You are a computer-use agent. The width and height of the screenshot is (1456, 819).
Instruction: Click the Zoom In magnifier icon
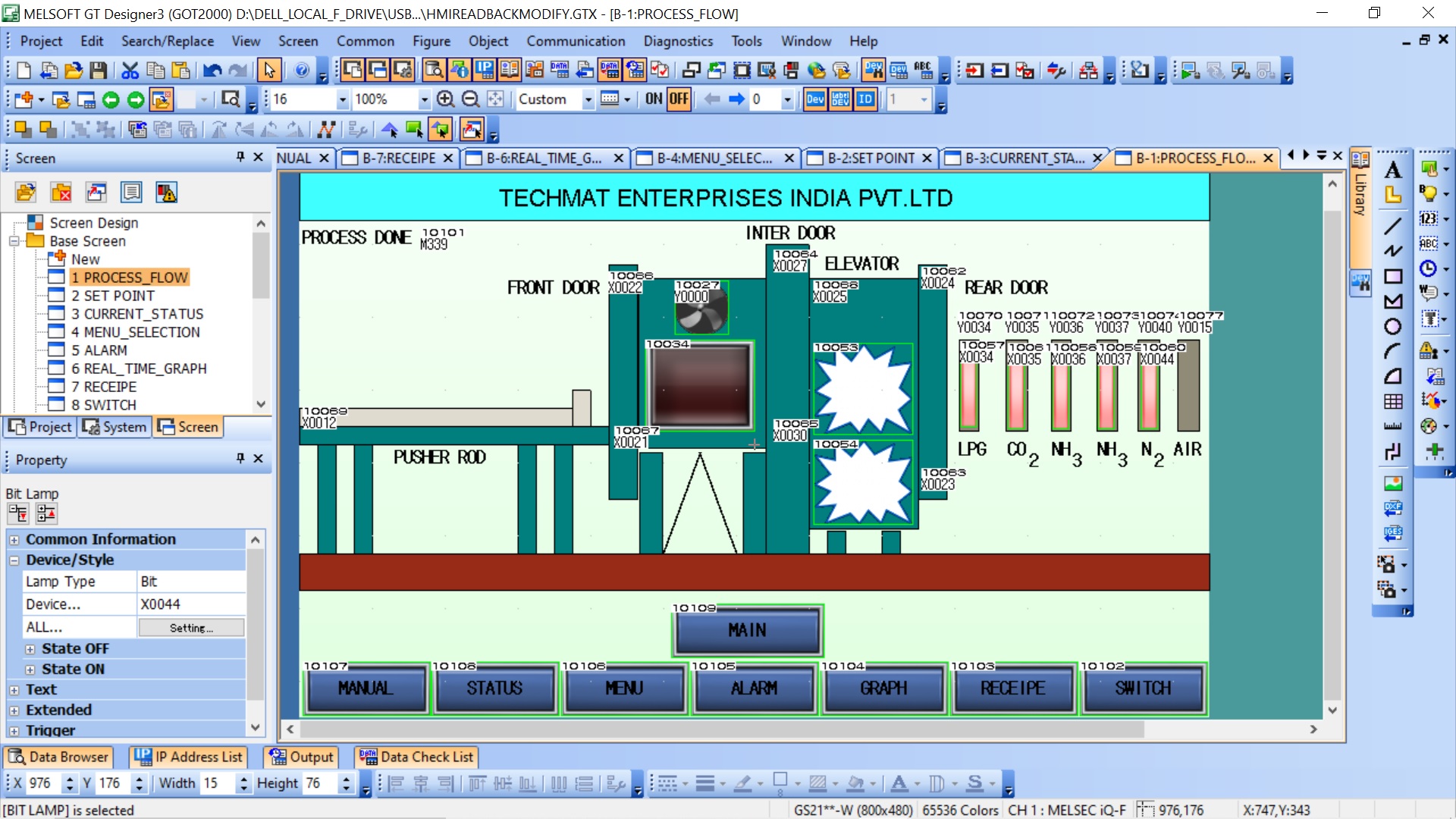[446, 99]
